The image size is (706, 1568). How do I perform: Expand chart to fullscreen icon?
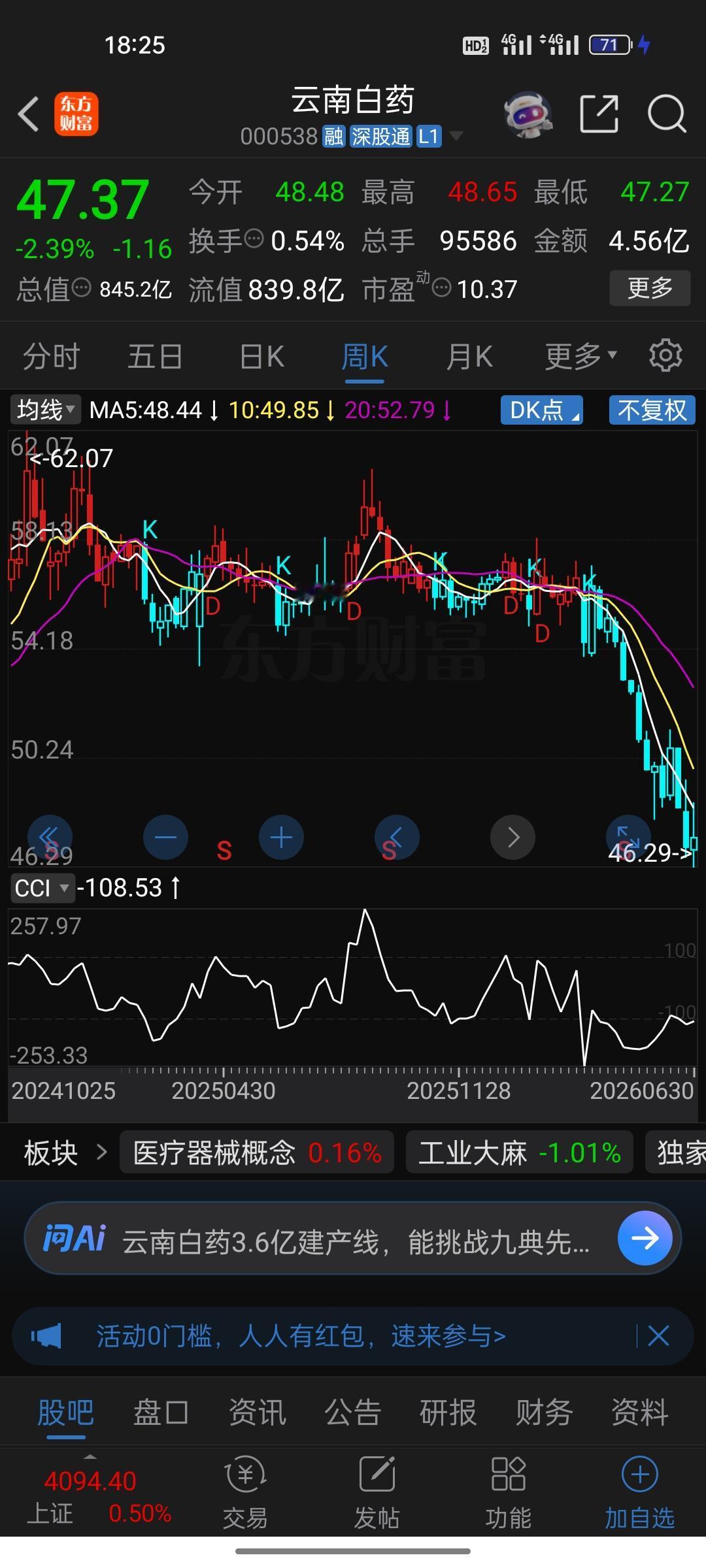coord(628,836)
